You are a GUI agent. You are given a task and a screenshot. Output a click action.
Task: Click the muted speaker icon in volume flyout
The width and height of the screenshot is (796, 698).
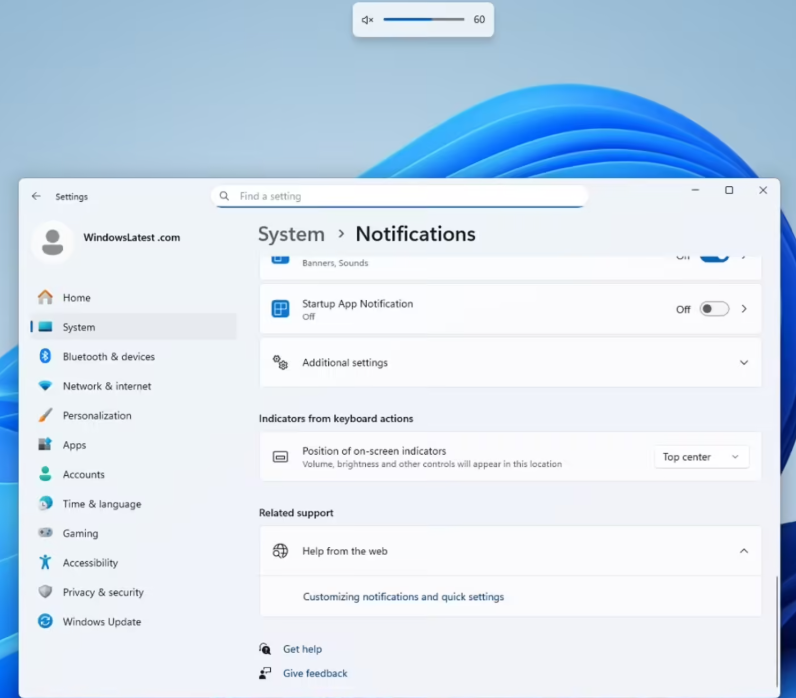click(367, 20)
